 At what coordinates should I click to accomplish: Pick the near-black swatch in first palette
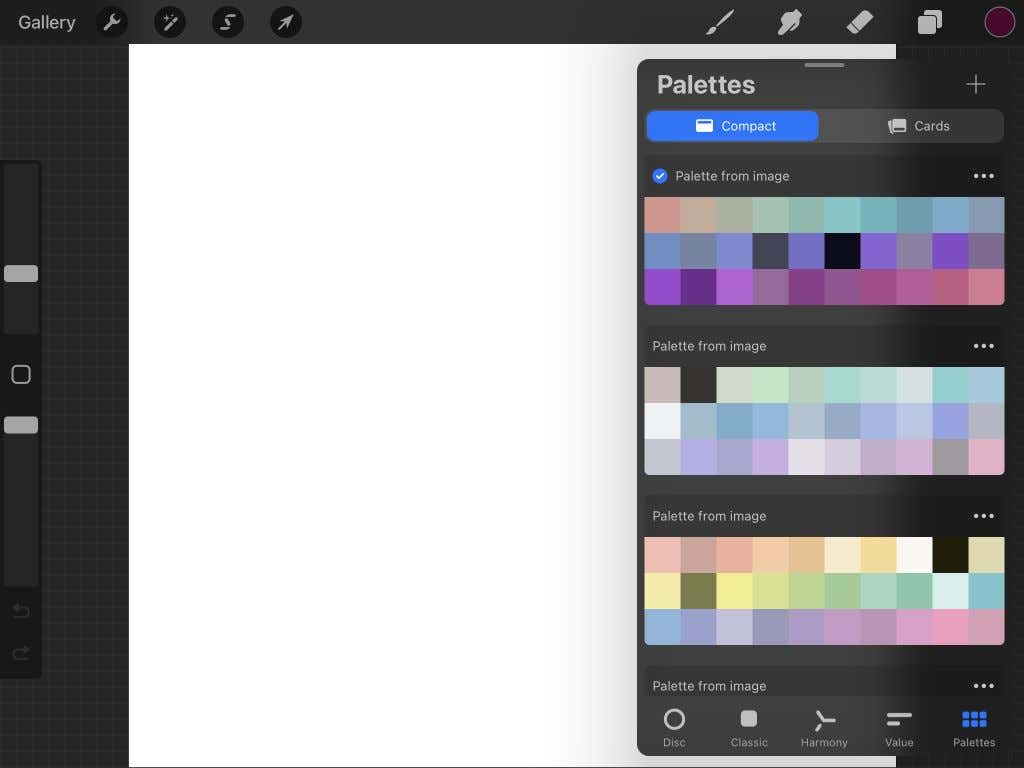pos(842,251)
